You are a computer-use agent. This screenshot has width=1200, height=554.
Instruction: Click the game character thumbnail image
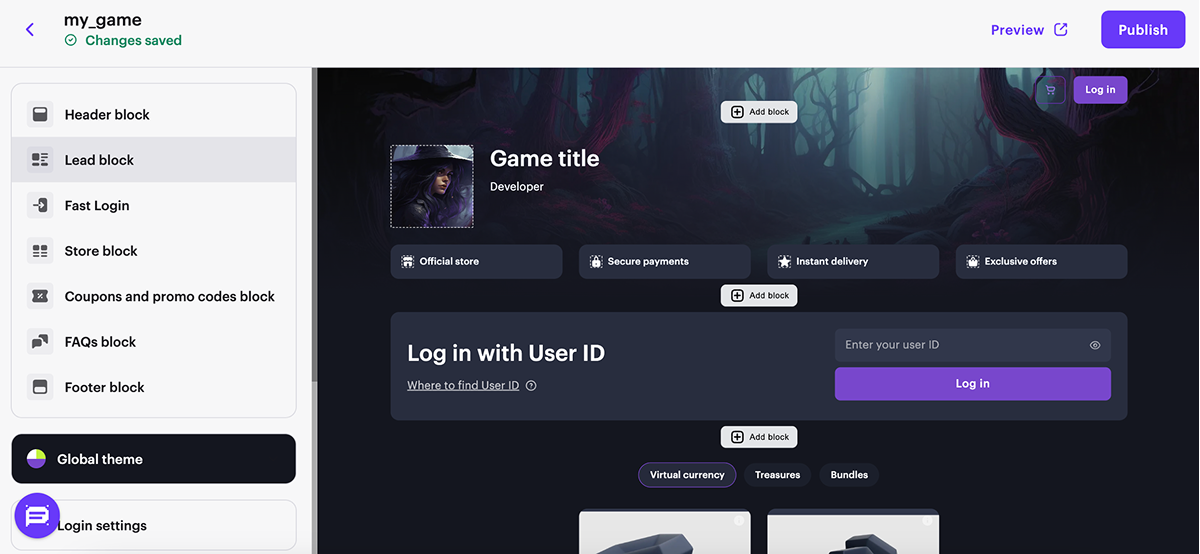pyautogui.click(x=432, y=186)
